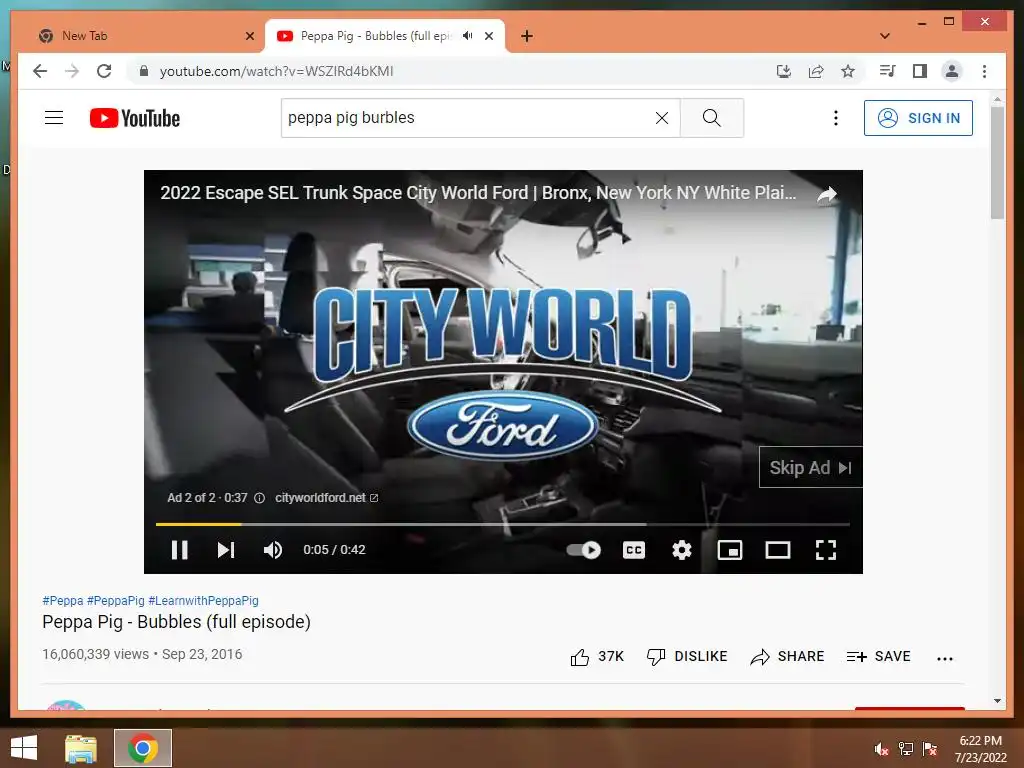Viewport: 1024px width, 768px height.
Task: Close the Peppa Pig tab
Action: pos(489,36)
